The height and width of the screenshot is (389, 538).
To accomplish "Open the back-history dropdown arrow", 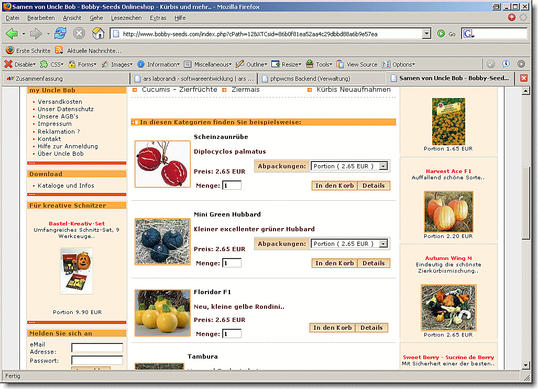I will click(23, 34).
